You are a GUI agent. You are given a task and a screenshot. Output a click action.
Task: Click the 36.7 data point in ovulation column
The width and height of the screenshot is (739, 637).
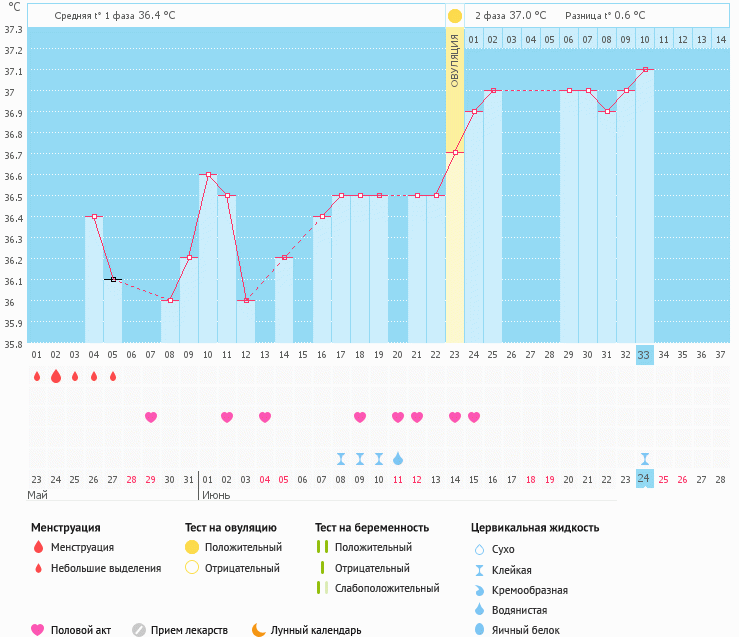point(455,153)
